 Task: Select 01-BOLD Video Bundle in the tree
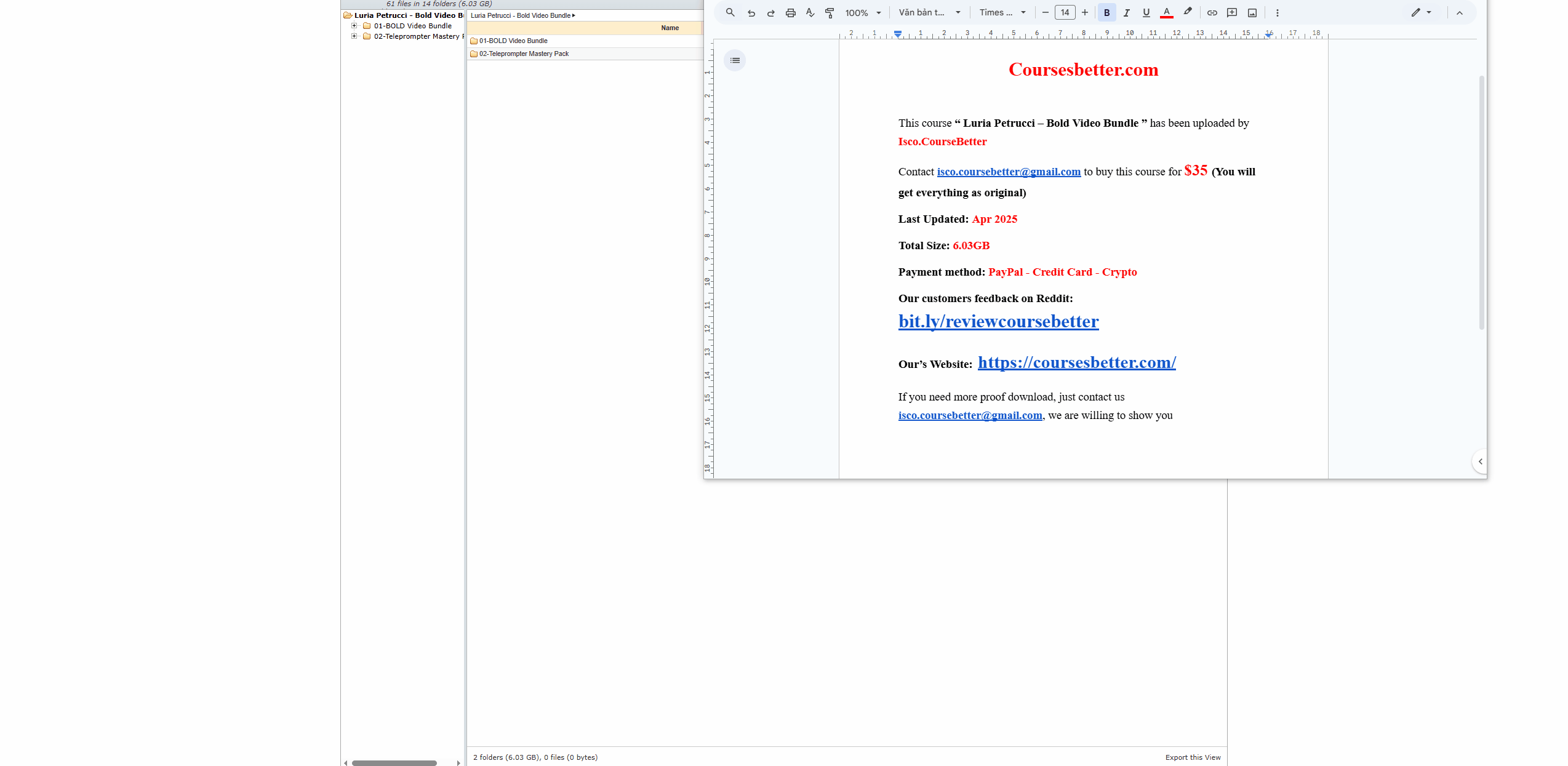pyautogui.click(x=412, y=26)
